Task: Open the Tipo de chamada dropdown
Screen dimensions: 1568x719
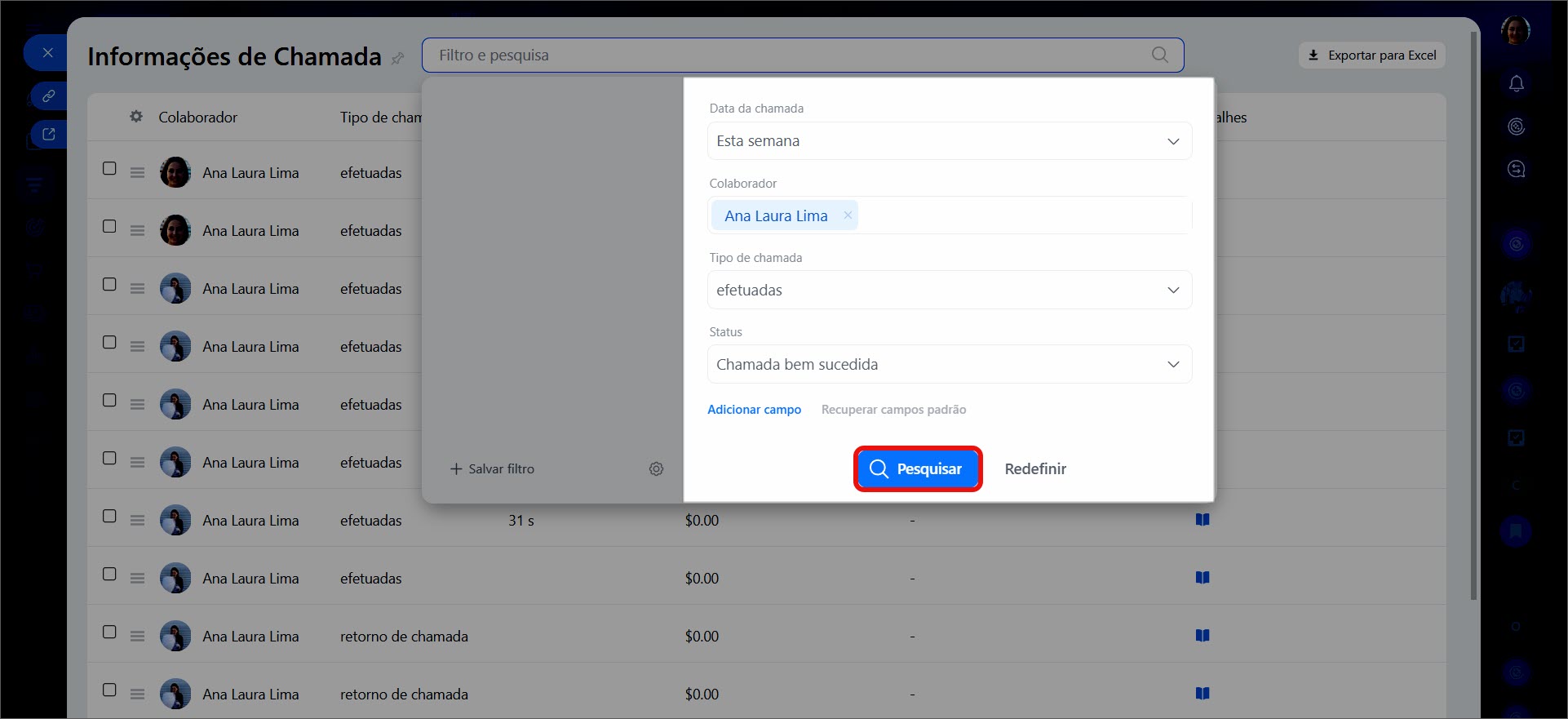Action: point(949,290)
